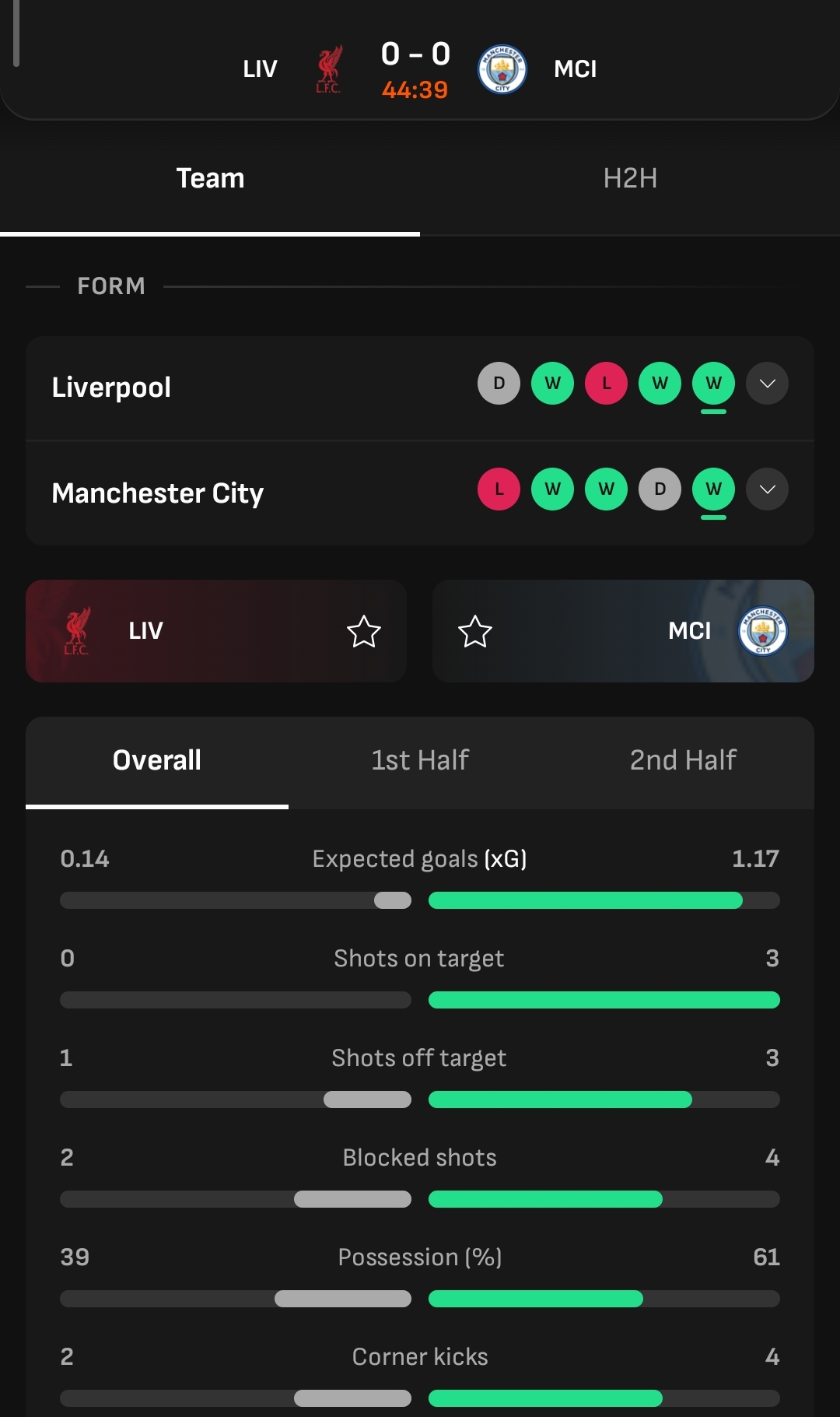Viewport: 840px width, 1417px height.
Task: Expand Liverpool's form with the chevron
Action: click(x=767, y=383)
